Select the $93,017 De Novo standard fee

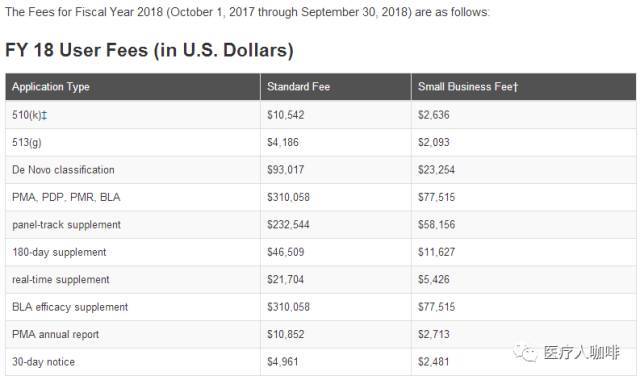286,170
